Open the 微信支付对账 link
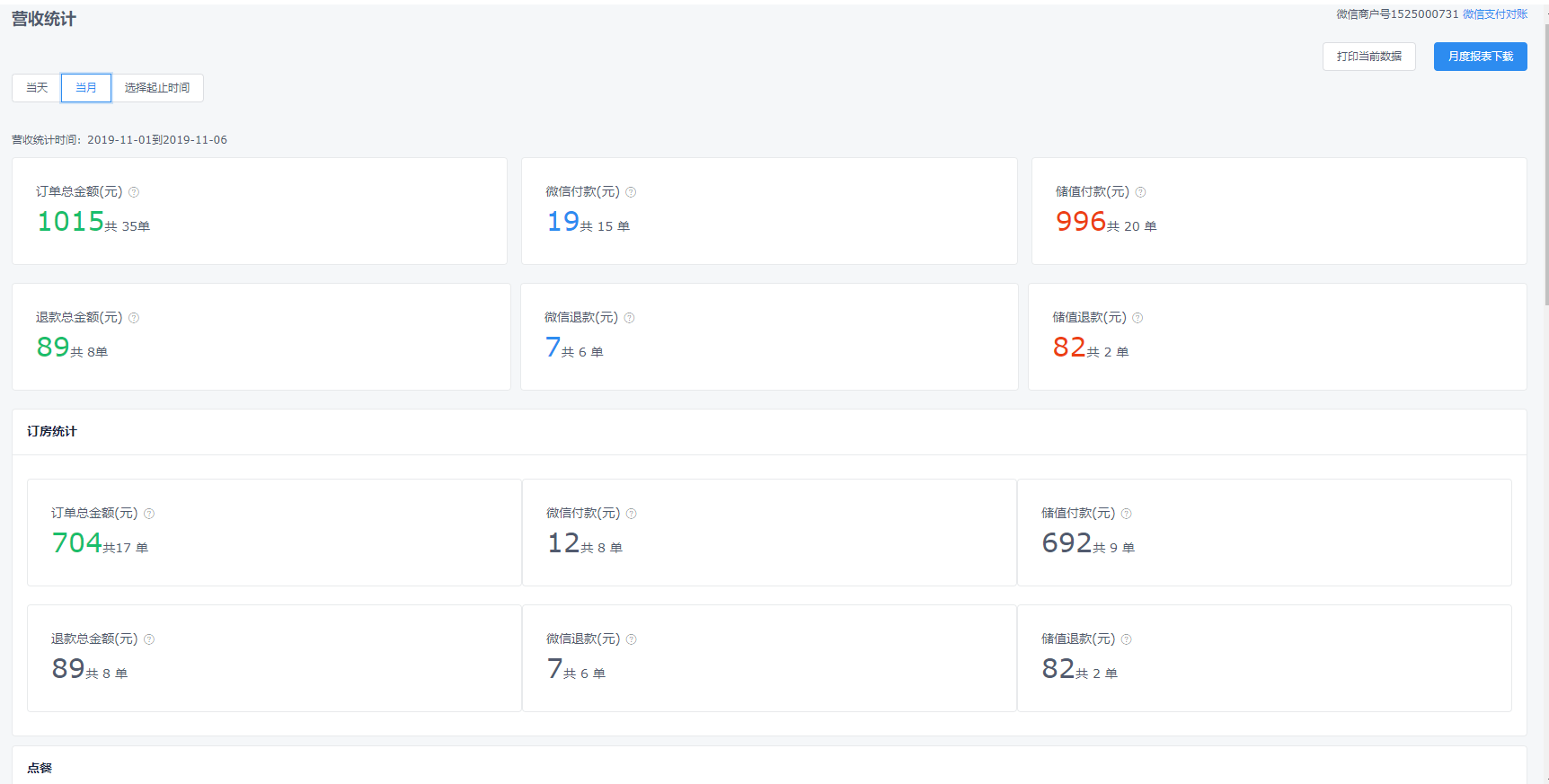The width and height of the screenshot is (1549, 784). coord(1495,14)
